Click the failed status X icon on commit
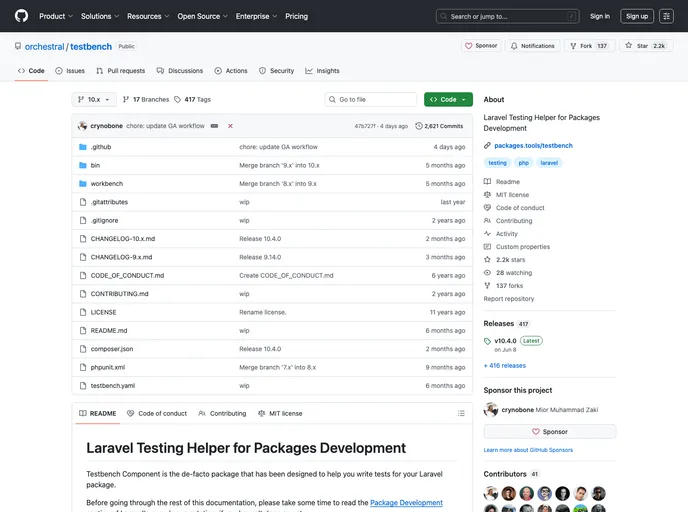 point(230,126)
